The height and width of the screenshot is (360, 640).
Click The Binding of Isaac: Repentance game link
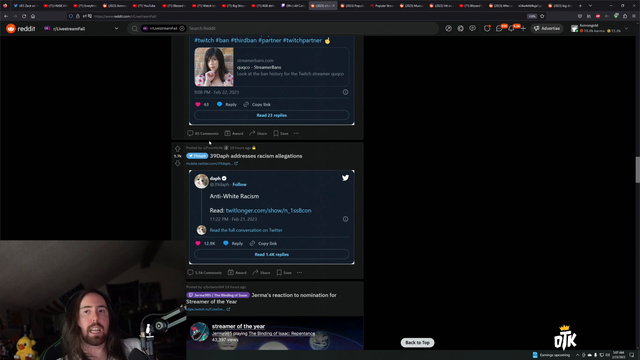[282, 333]
